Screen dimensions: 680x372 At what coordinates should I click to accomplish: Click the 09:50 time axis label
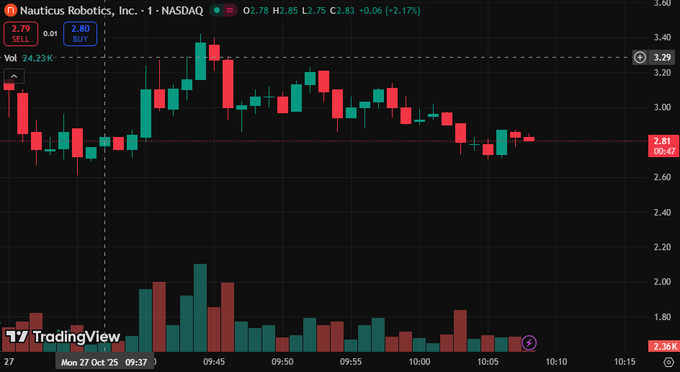(282, 362)
